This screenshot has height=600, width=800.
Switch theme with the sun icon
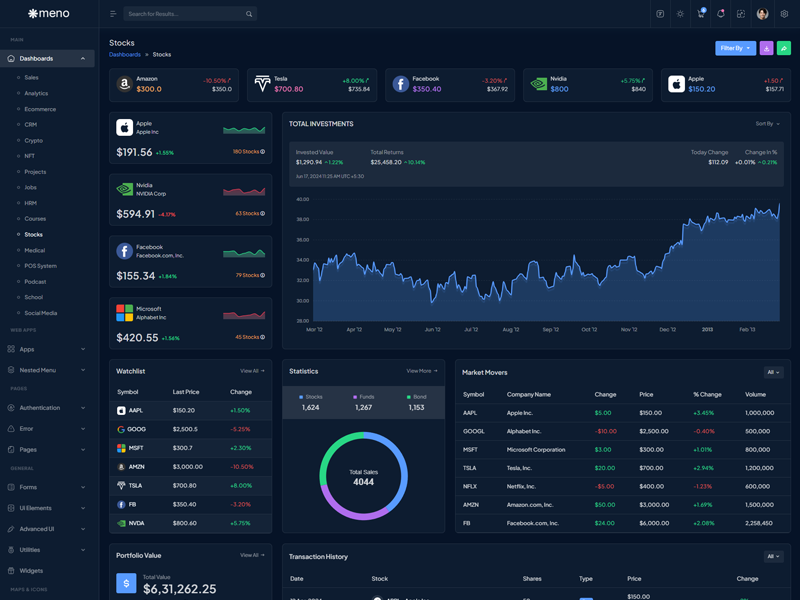click(x=680, y=14)
